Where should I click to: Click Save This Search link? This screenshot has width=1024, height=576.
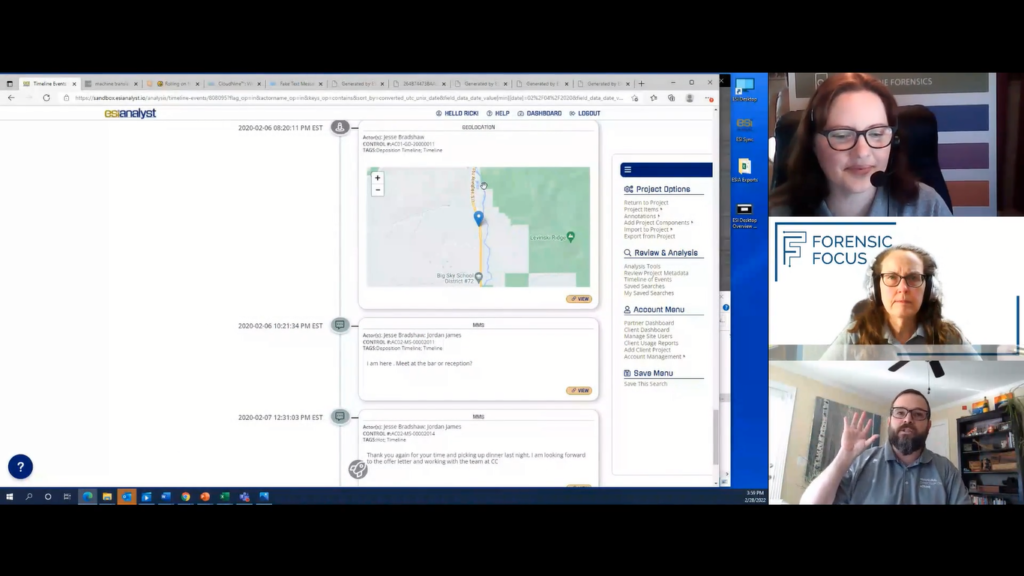(x=645, y=384)
